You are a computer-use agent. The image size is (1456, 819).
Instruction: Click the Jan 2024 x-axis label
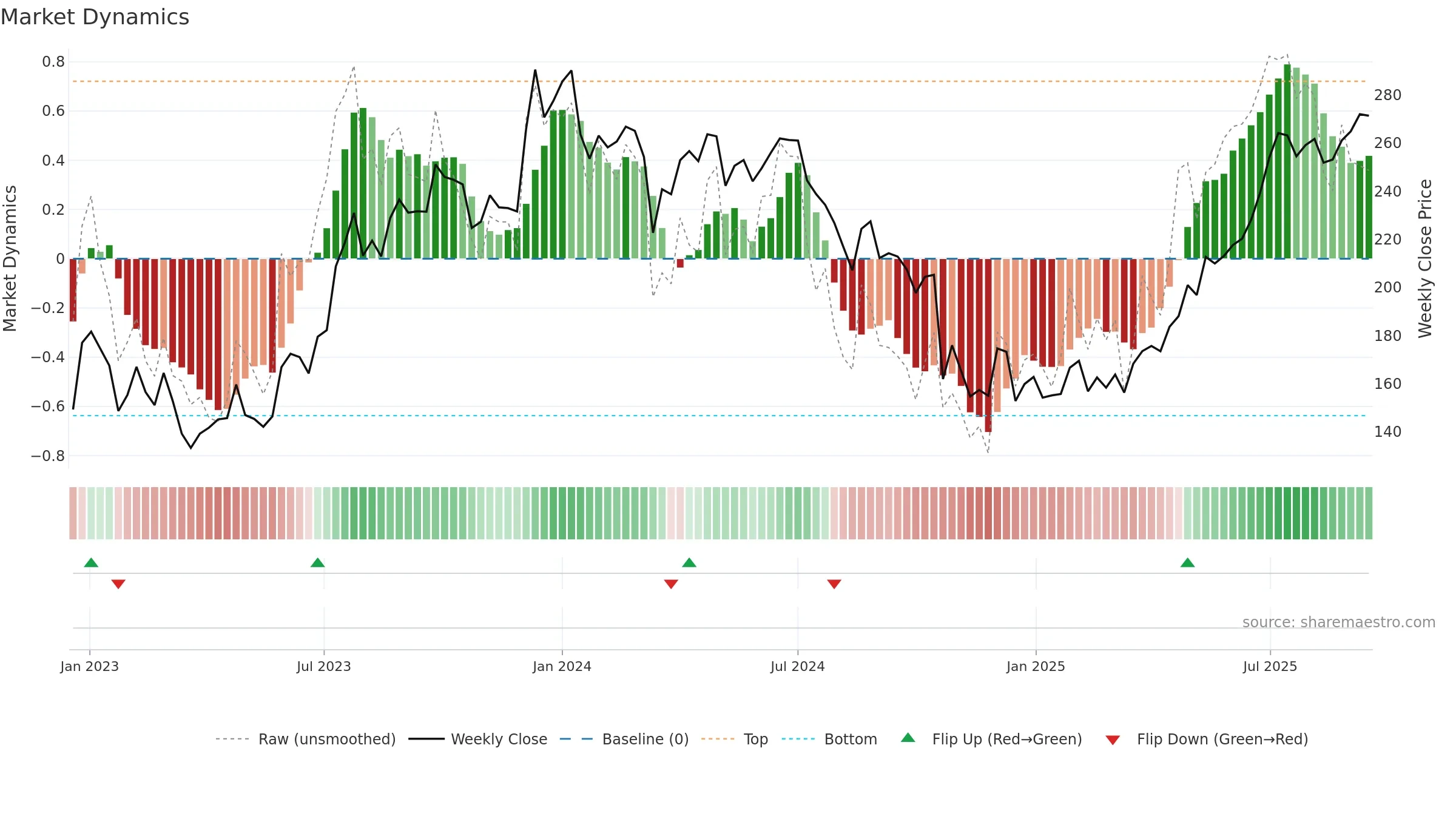562,666
